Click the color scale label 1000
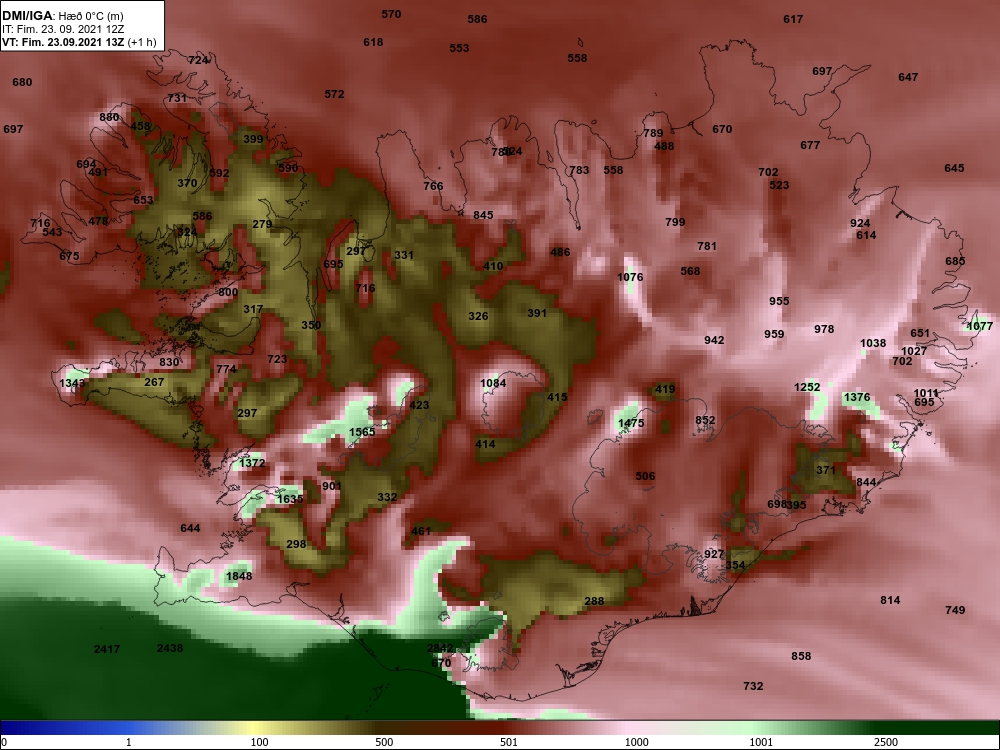 pyautogui.click(x=636, y=742)
